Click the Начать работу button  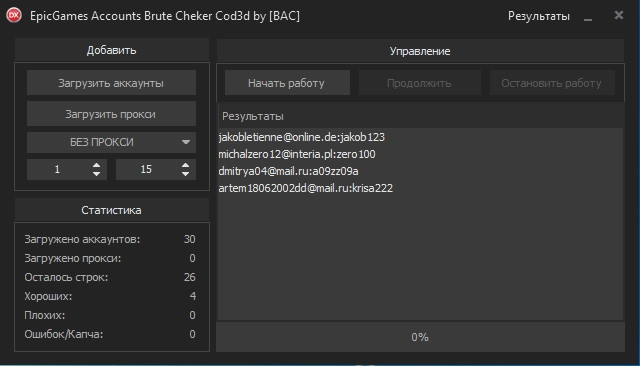tap(287, 83)
